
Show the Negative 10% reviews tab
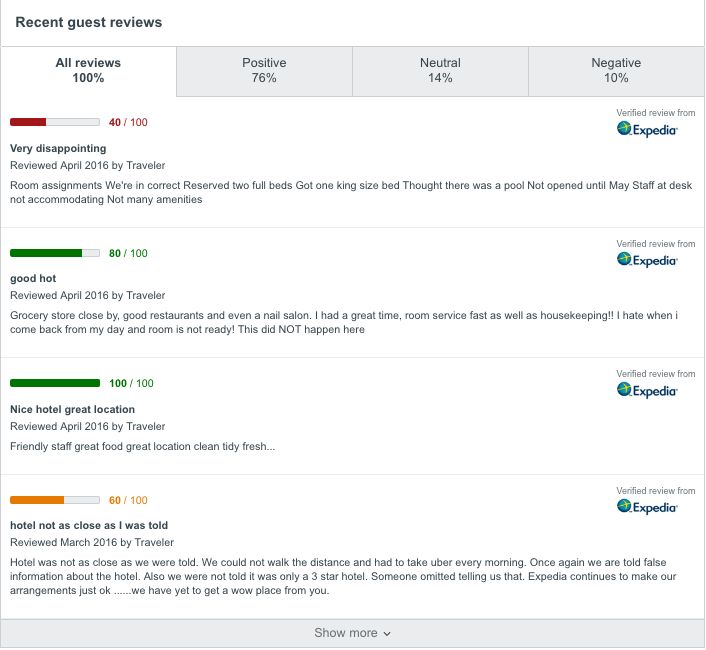tap(616, 71)
